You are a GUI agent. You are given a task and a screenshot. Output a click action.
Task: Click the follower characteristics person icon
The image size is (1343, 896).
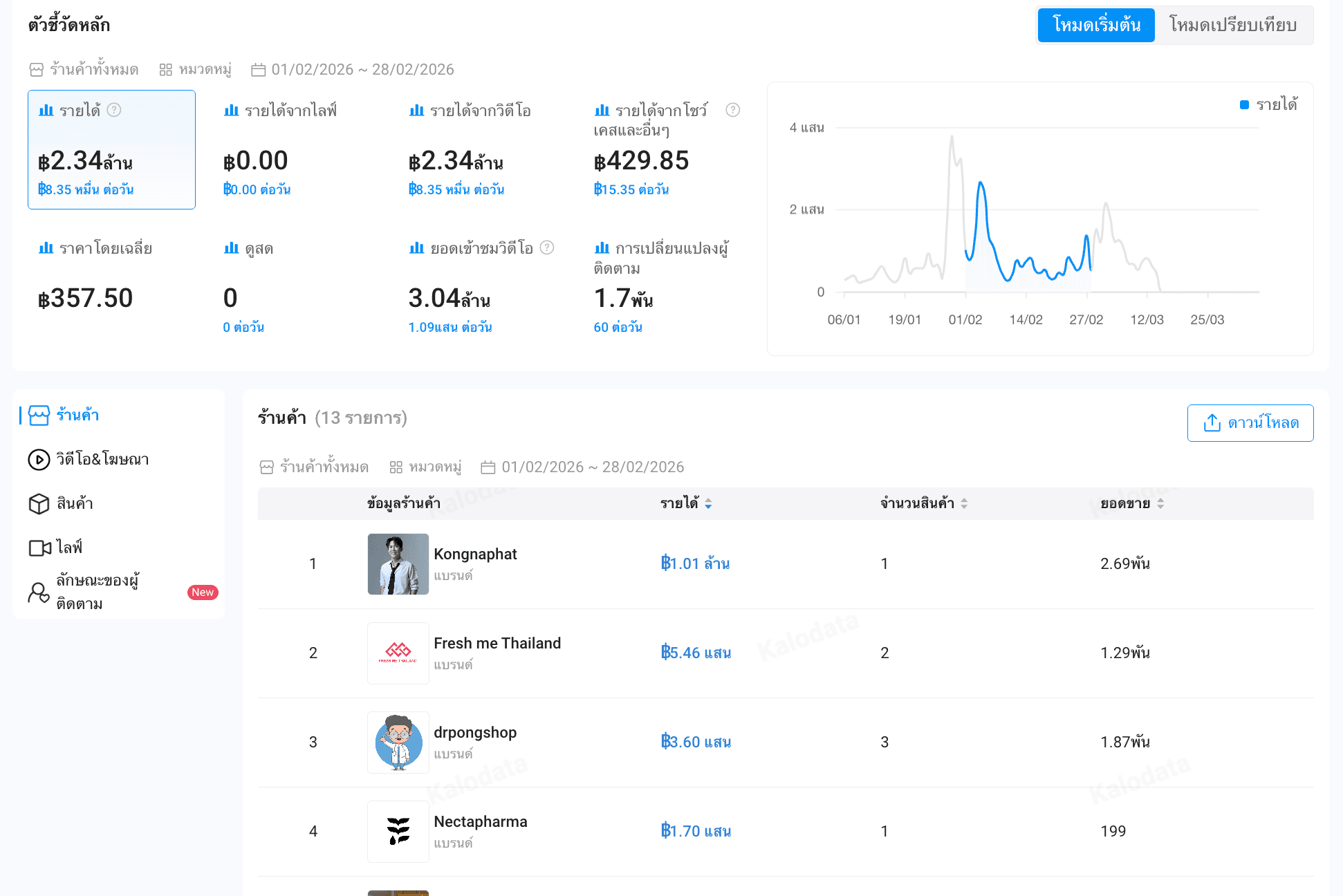click(39, 592)
